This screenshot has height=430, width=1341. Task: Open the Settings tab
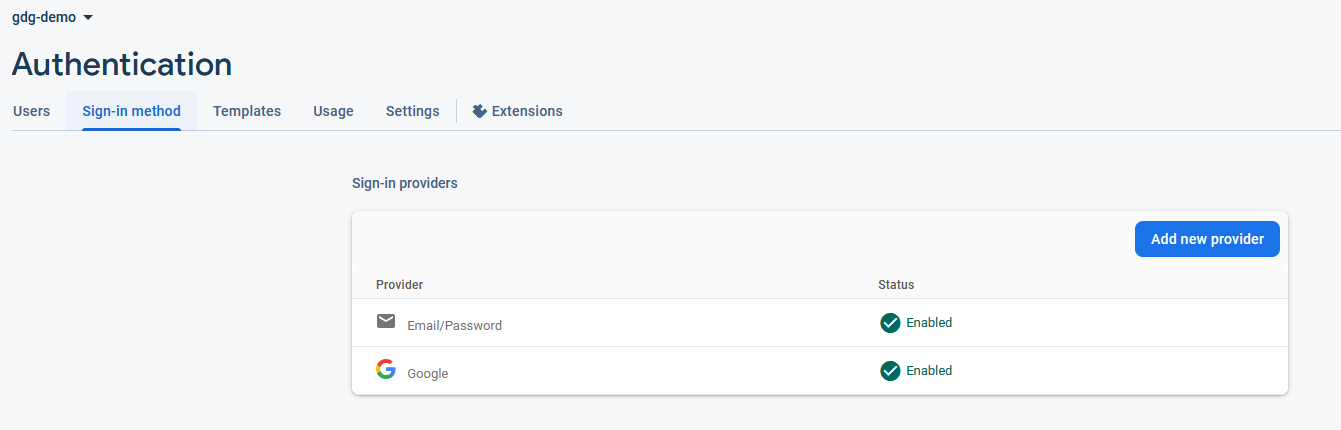pyautogui.click(x=412, y=111)
